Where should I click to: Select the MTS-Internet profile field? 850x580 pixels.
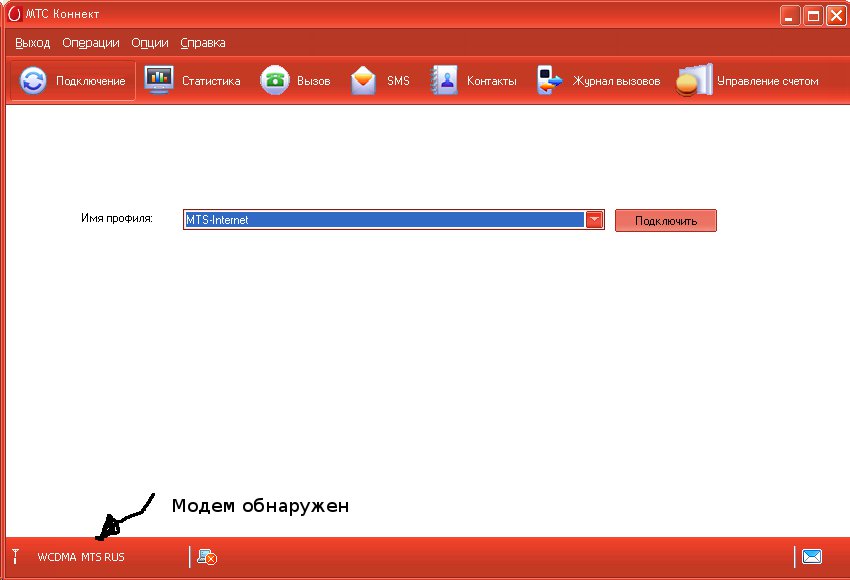tap(384, 220)
